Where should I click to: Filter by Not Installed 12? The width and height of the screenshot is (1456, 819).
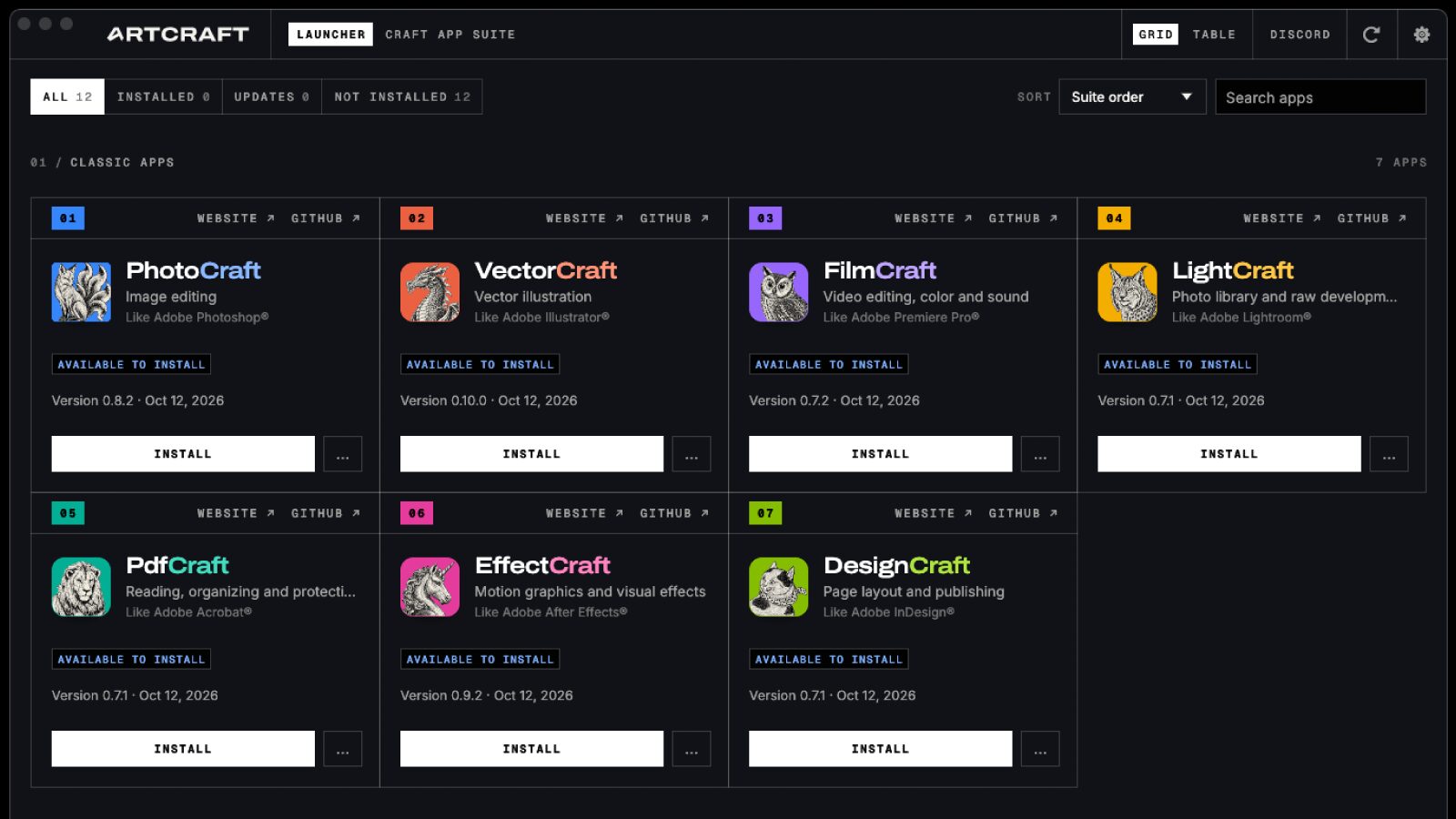tap(402, 96)
